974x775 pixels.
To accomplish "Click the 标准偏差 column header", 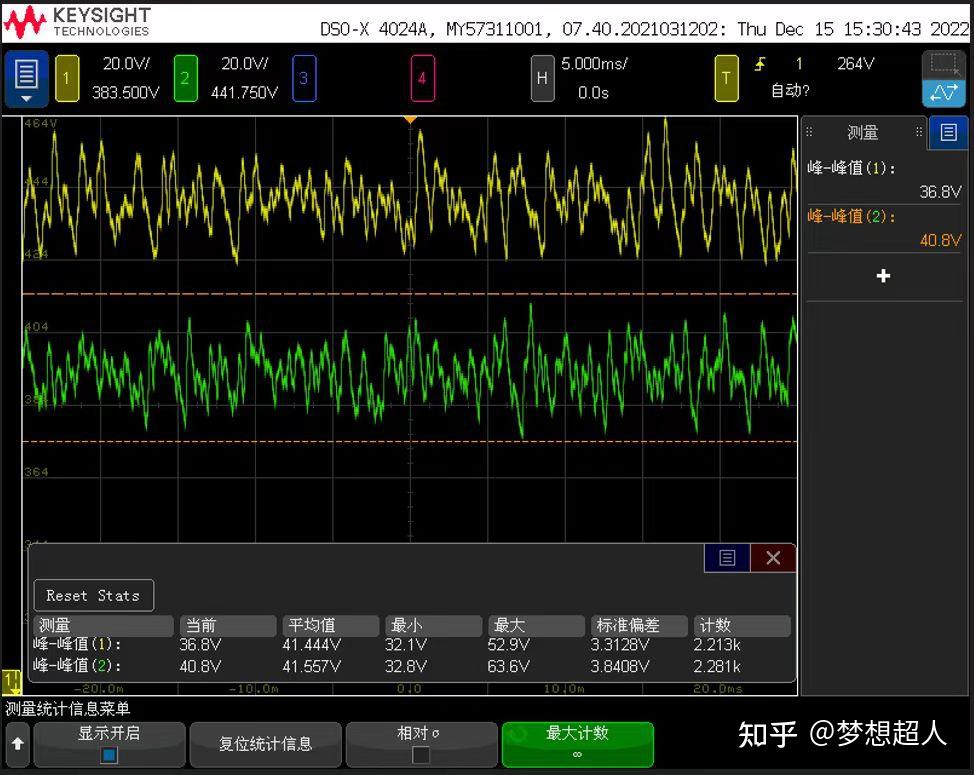I will [x=639, y=625].
